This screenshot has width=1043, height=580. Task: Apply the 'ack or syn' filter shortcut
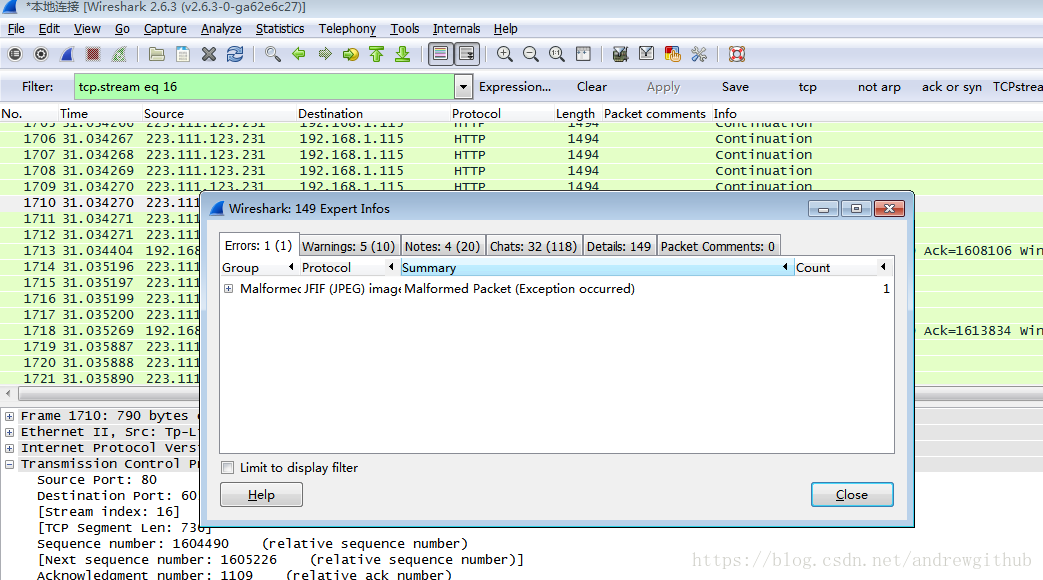point(951,86)
